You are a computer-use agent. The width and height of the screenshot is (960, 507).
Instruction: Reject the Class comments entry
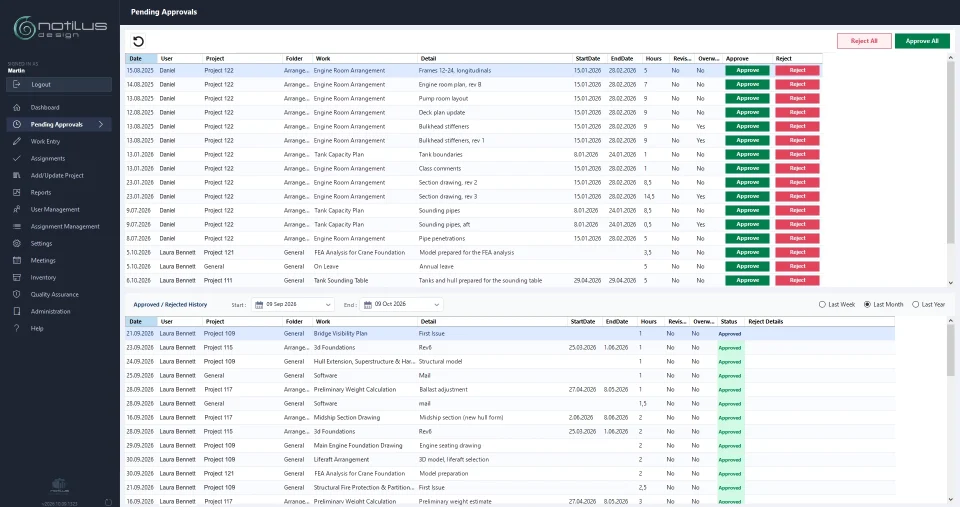797,168
